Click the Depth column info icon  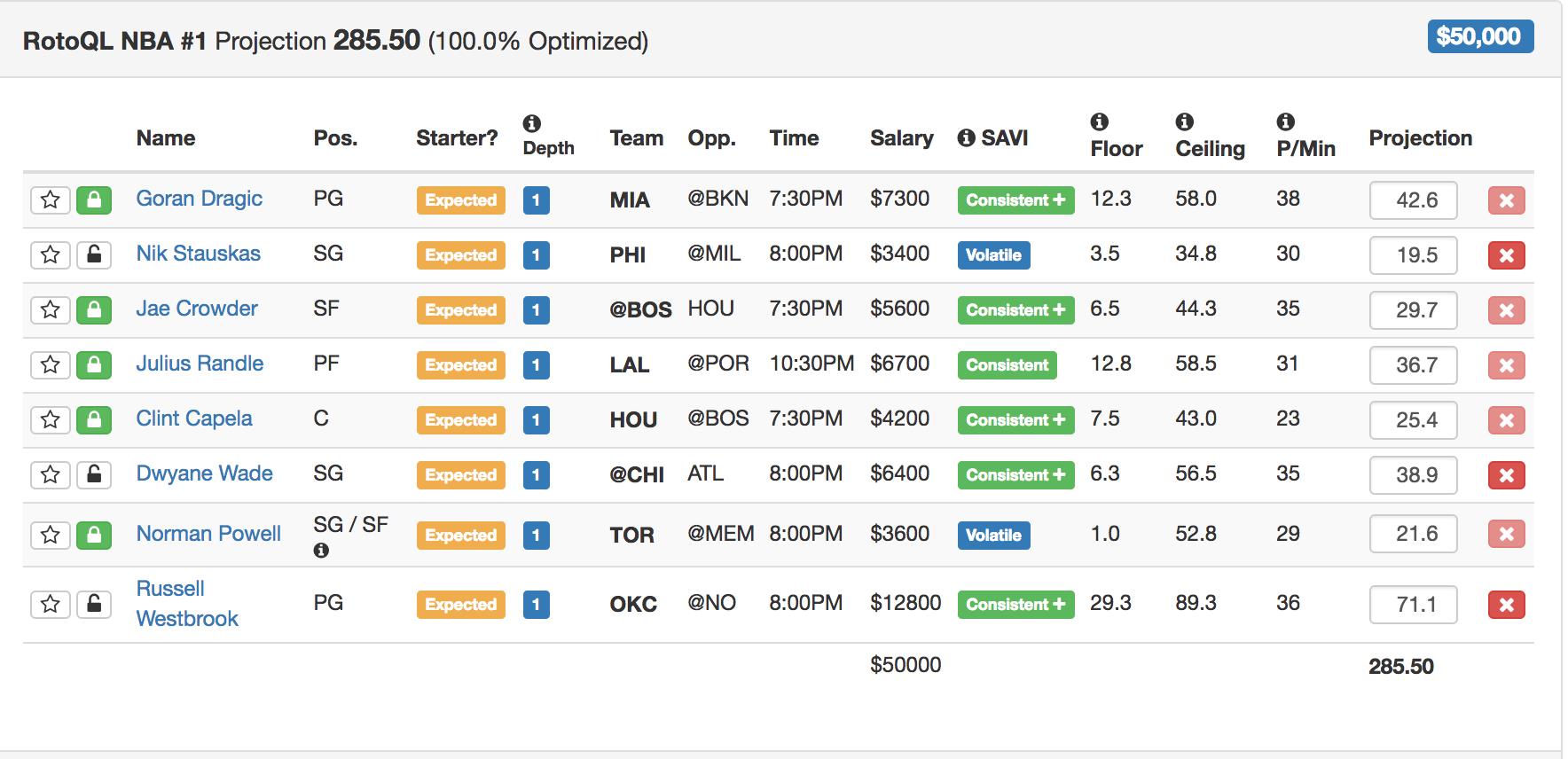click(532, 123)
